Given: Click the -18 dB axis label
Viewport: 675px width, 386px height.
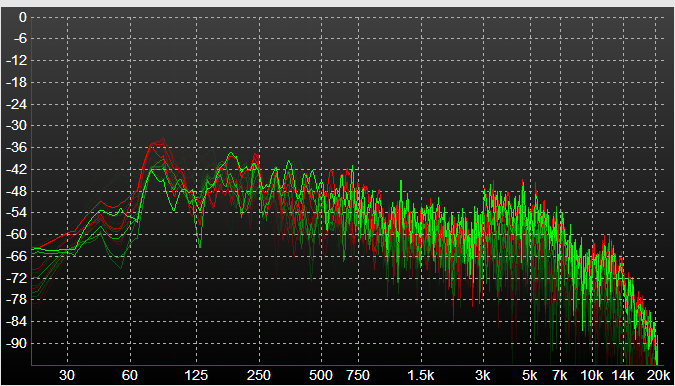Looking at the screenshot, I should click(17, 82).
